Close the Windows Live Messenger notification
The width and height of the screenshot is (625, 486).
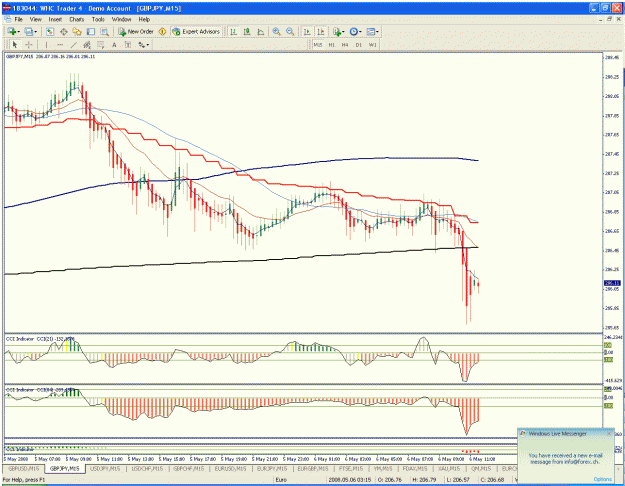click(x=609, y=434)
